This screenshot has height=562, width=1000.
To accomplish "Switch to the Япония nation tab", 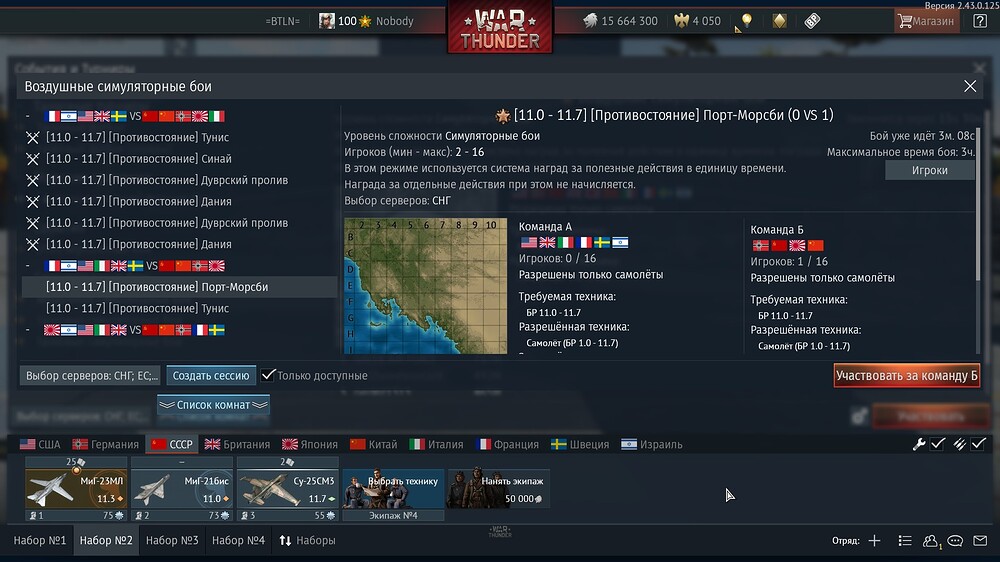I will 310,444.
